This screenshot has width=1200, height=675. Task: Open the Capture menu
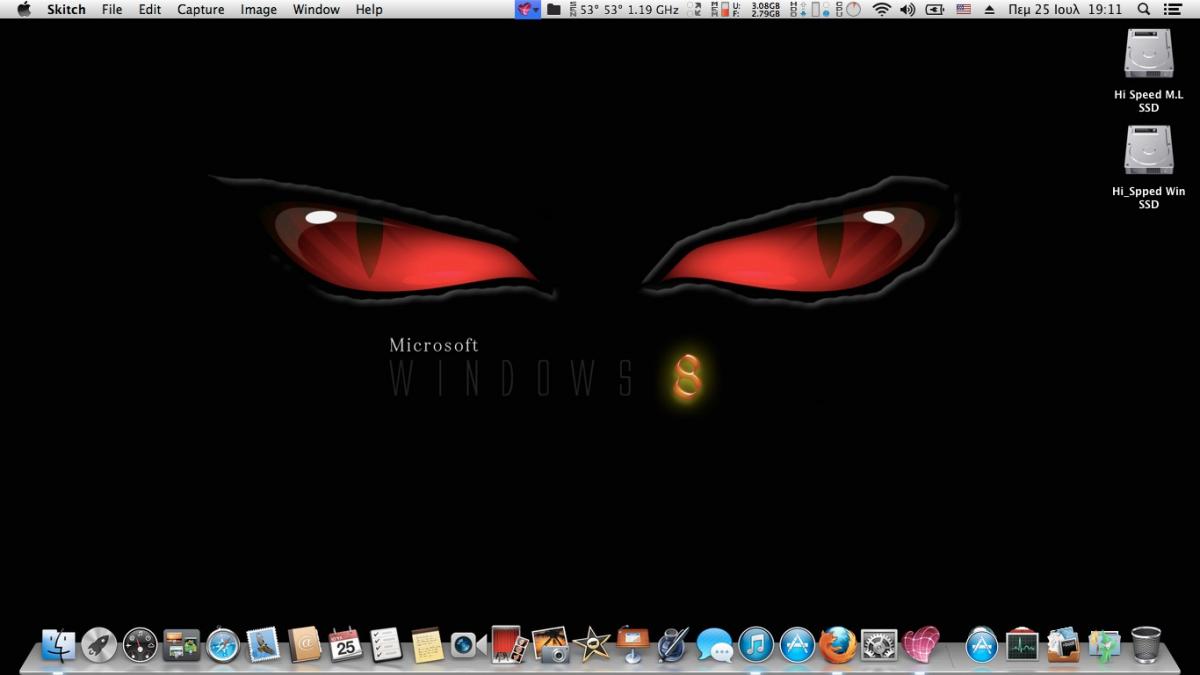[x=201, y=9]
